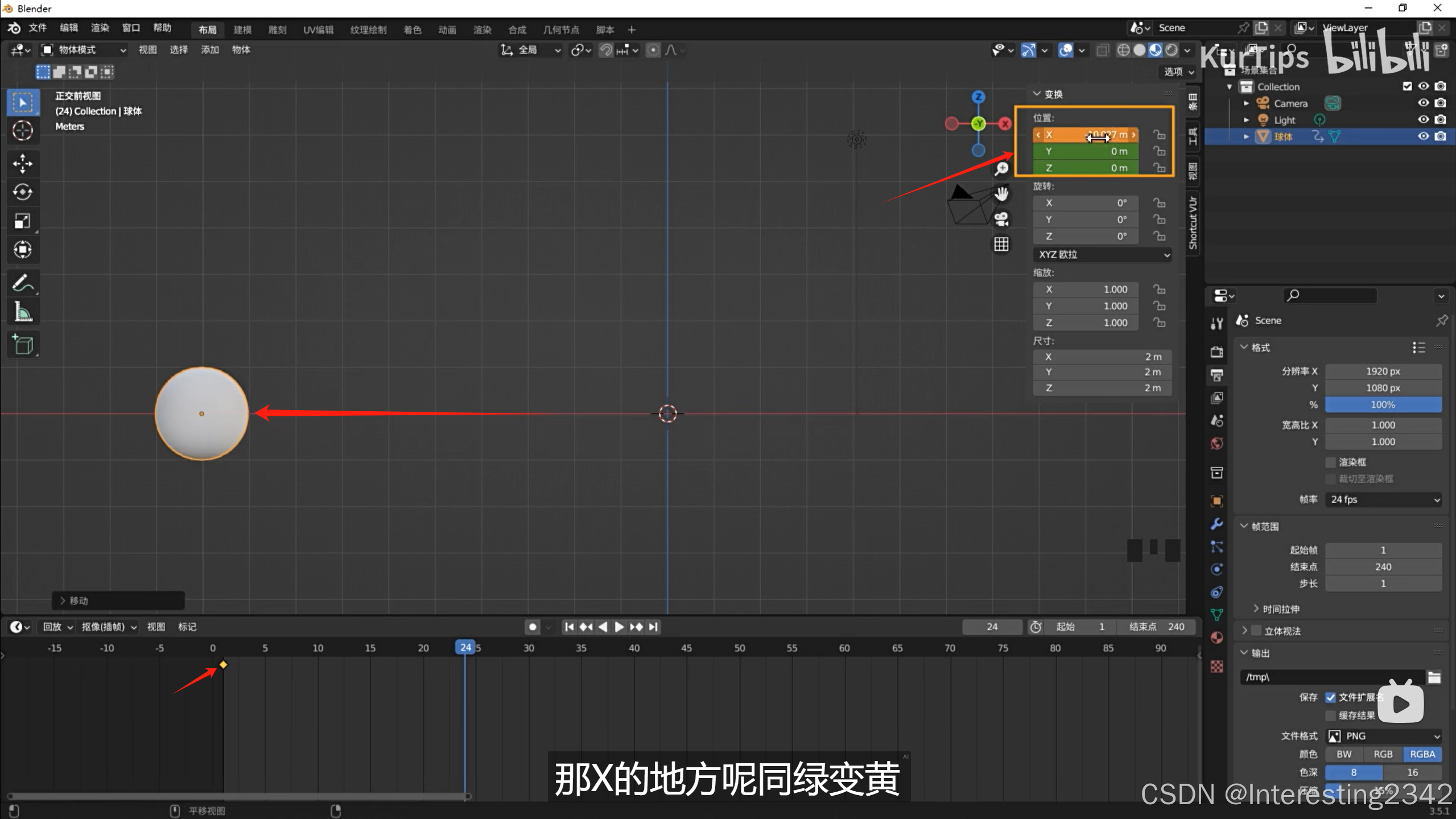
Task: Select the Scale tool in the left toolbar
Action: 23,221
